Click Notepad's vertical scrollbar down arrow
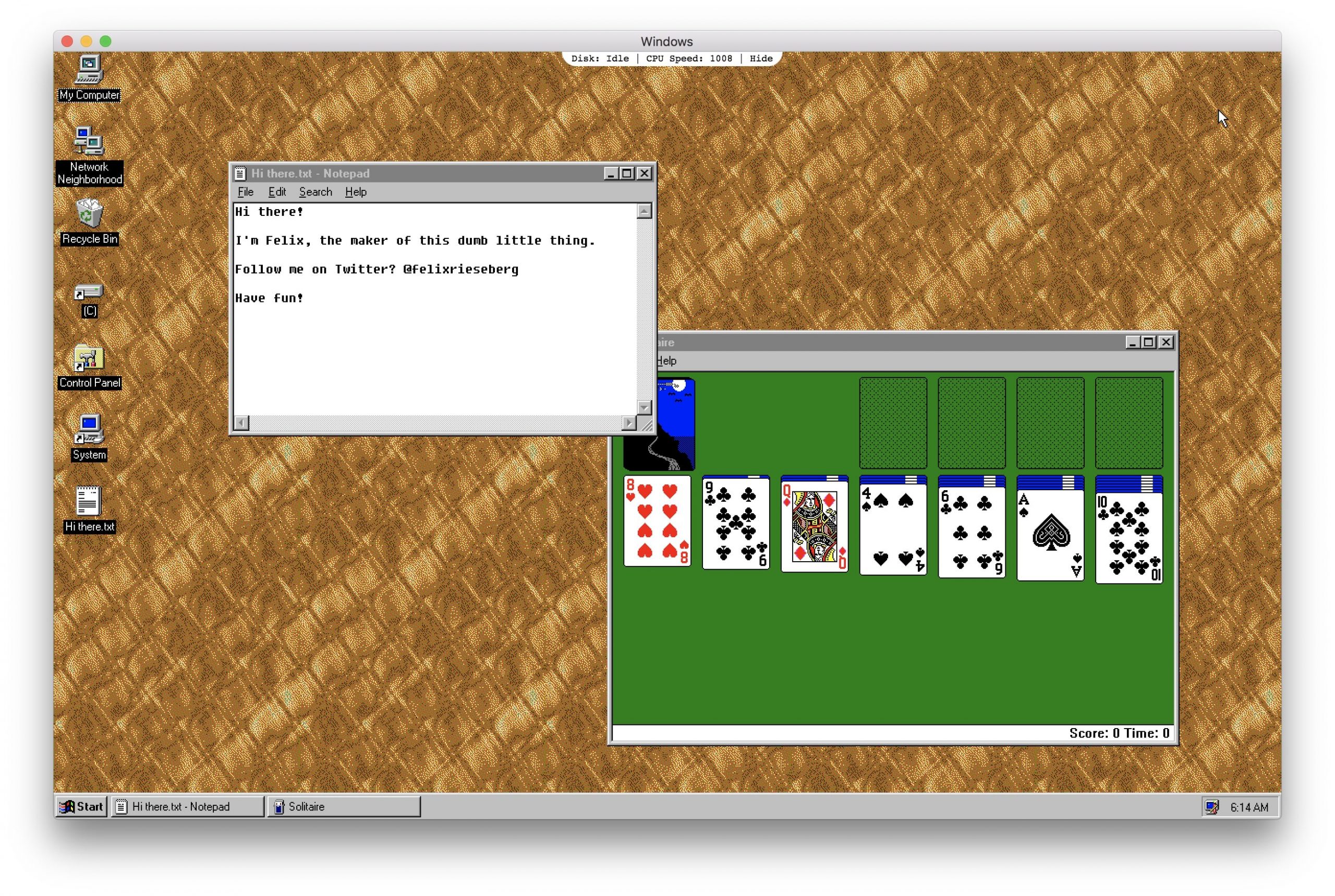This screenshot has height=896, width=1335. point(644,408)
